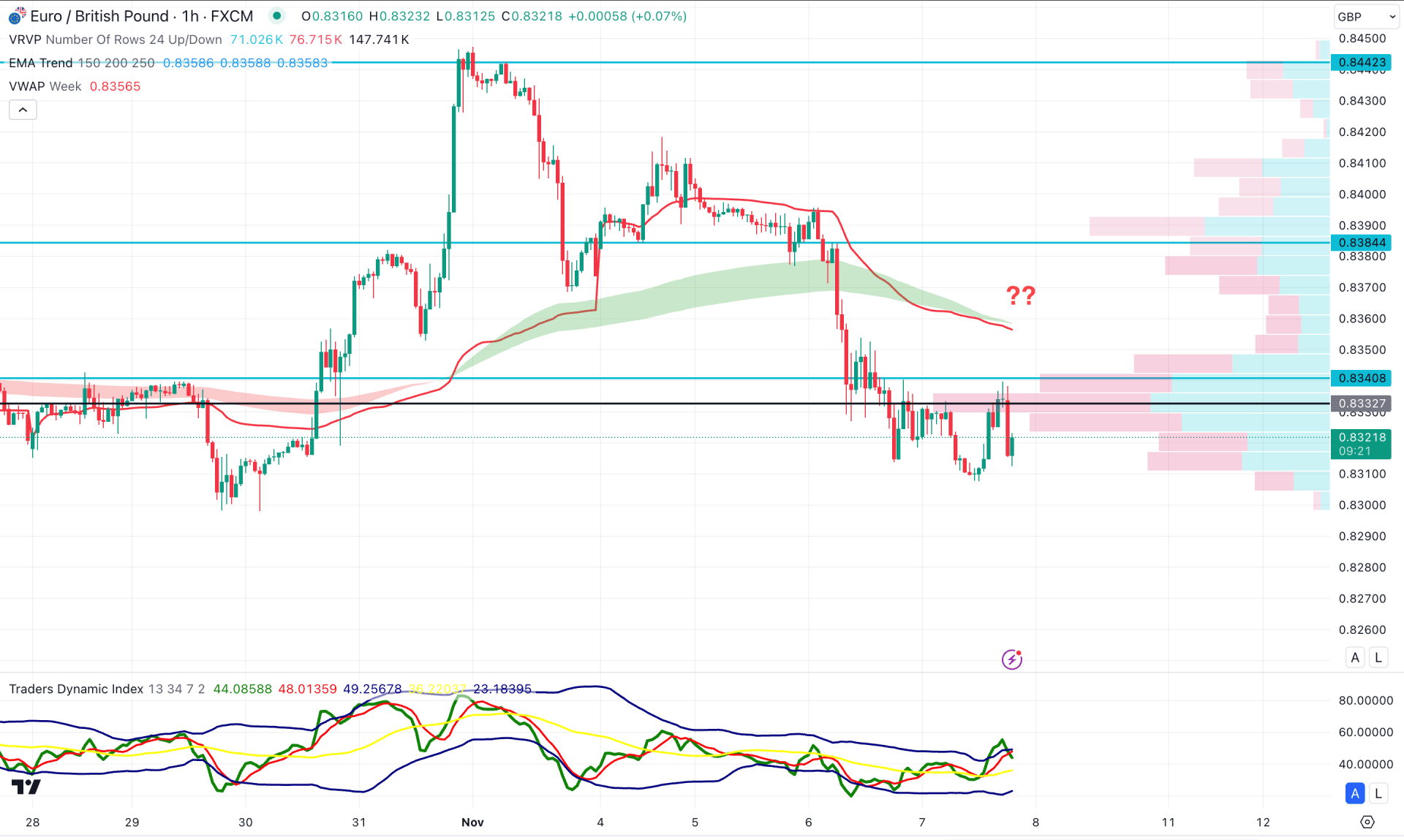Click the TradingView logo
1404x840 pixels.
click(26, 787)
